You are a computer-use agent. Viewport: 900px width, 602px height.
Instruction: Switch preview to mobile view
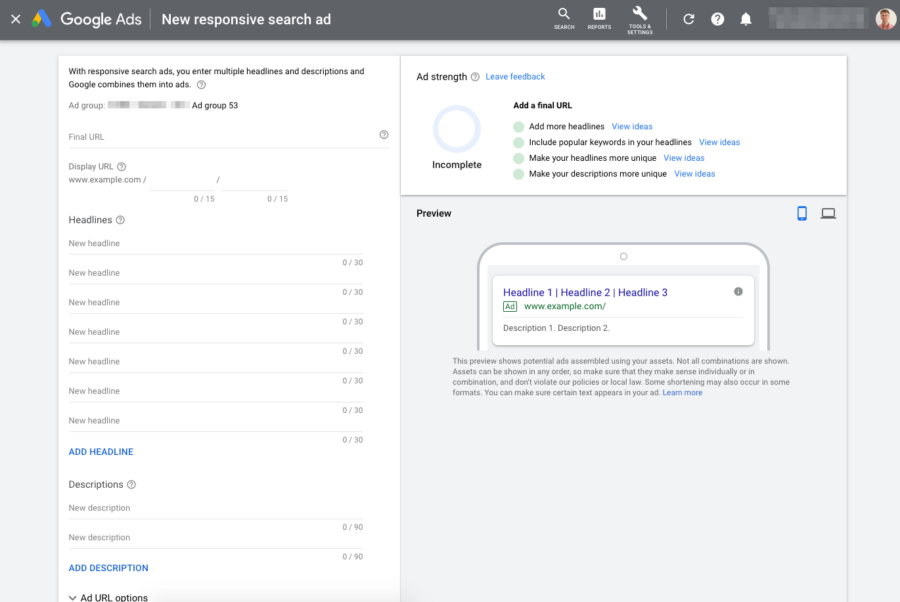(803, 213)
